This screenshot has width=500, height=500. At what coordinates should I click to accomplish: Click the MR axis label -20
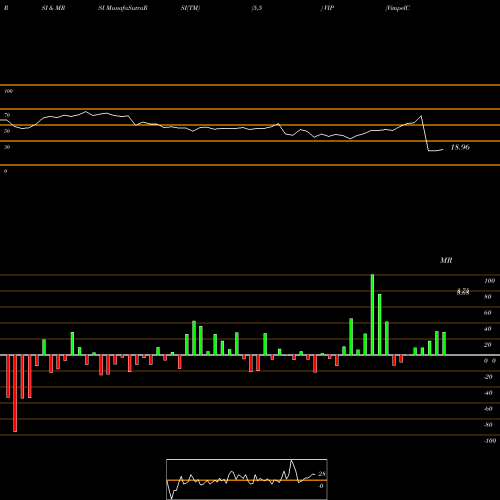[x=488, y=377]
